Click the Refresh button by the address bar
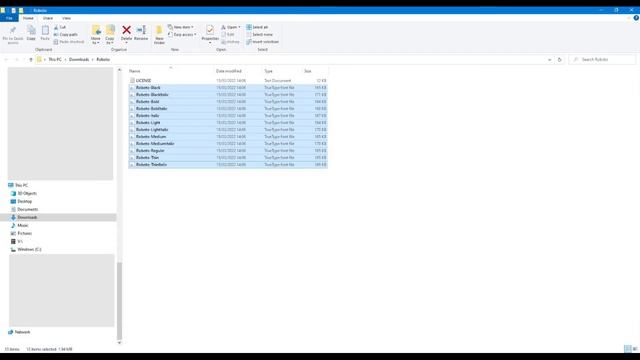 pyautogui.click(x=560, y=60)
